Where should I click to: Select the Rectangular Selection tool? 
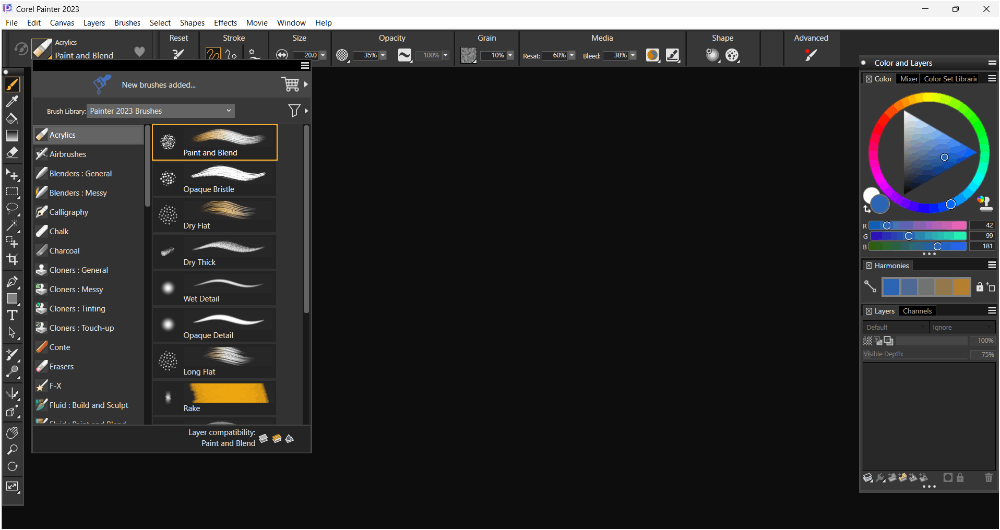click(x=12, y=191)
